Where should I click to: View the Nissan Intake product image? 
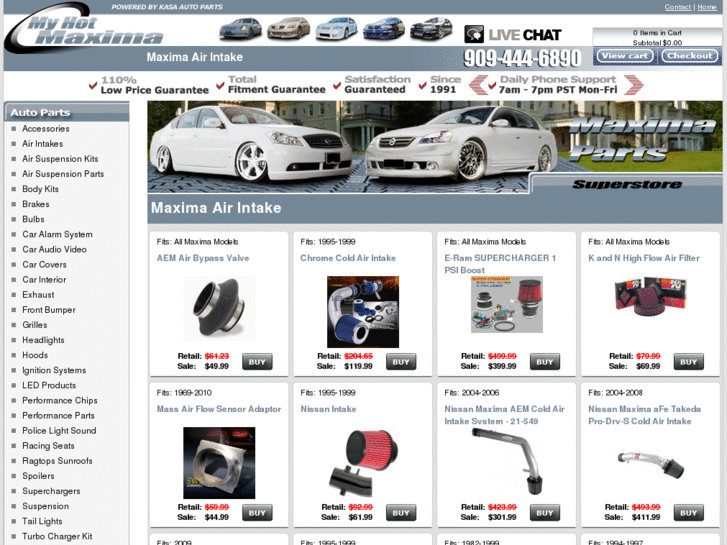tap(364, 463)
